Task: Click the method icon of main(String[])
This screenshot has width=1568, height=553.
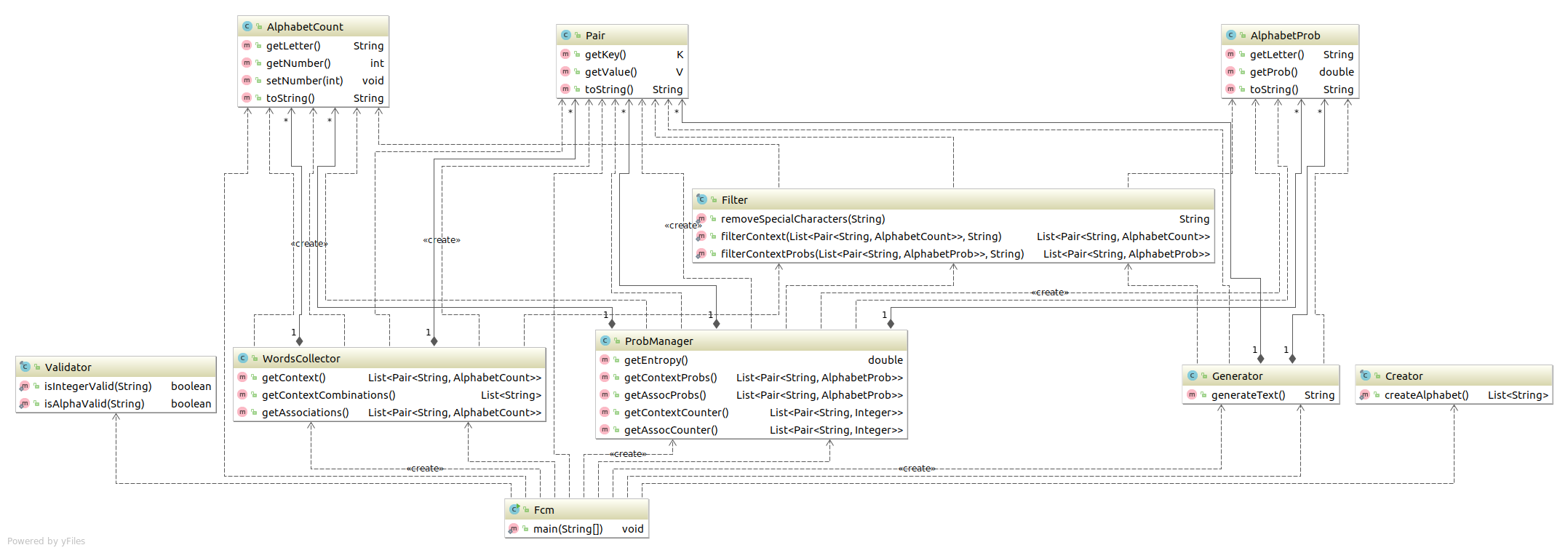Action: pos(514,528)
